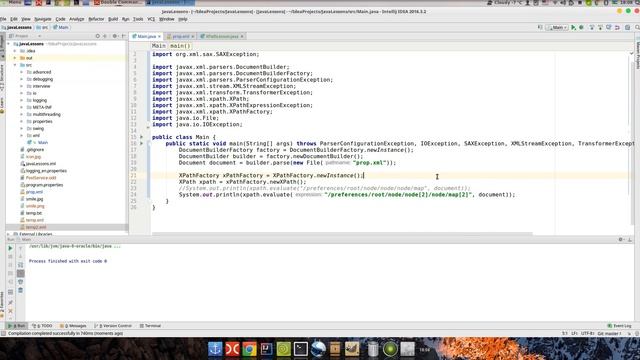Expand the multithreading package
Screen dimensions: 640x360
(x=22, y=114)
